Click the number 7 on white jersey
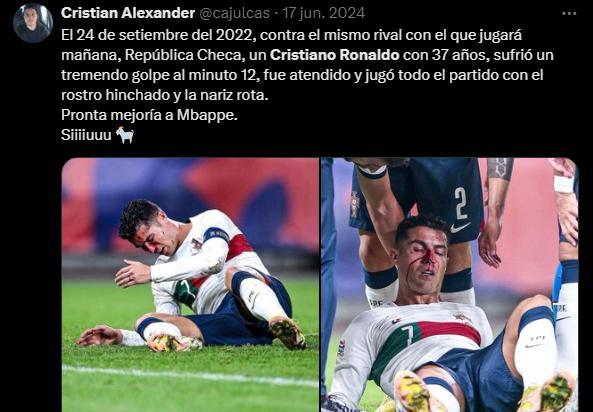The width and height of the screenshot is (593, 412). [407, 333]
